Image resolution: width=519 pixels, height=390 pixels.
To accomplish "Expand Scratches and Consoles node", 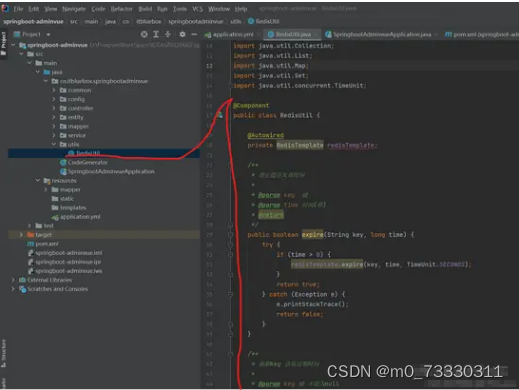I will pos(13,289).
